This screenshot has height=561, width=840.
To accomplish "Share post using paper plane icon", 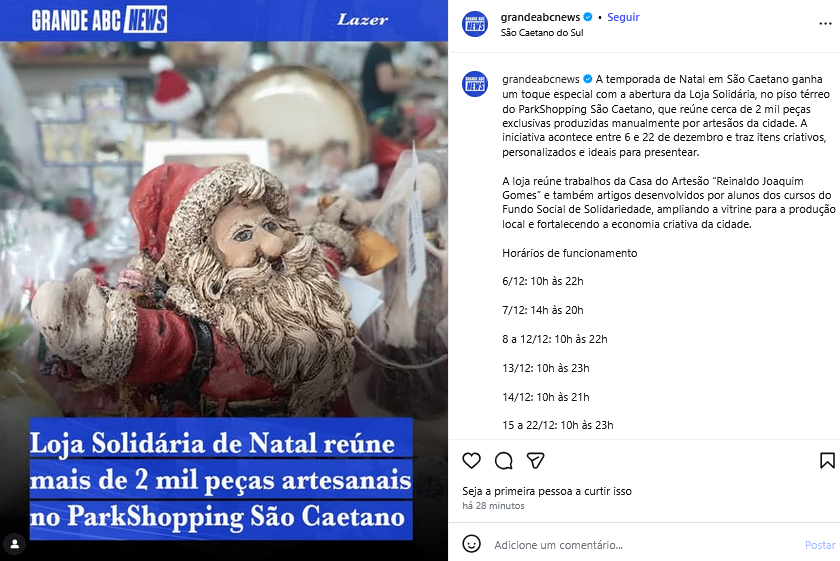I will (x=536, y=461).
